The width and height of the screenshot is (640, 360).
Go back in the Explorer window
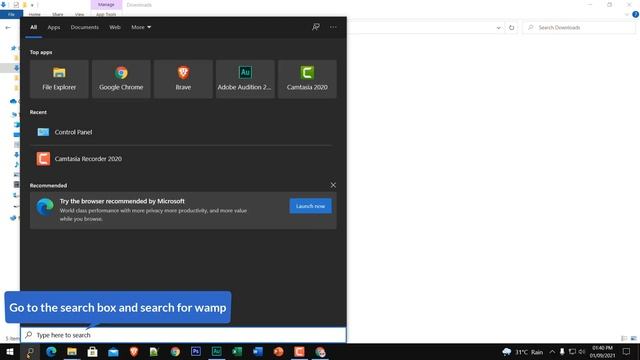[x=8, y=27]
